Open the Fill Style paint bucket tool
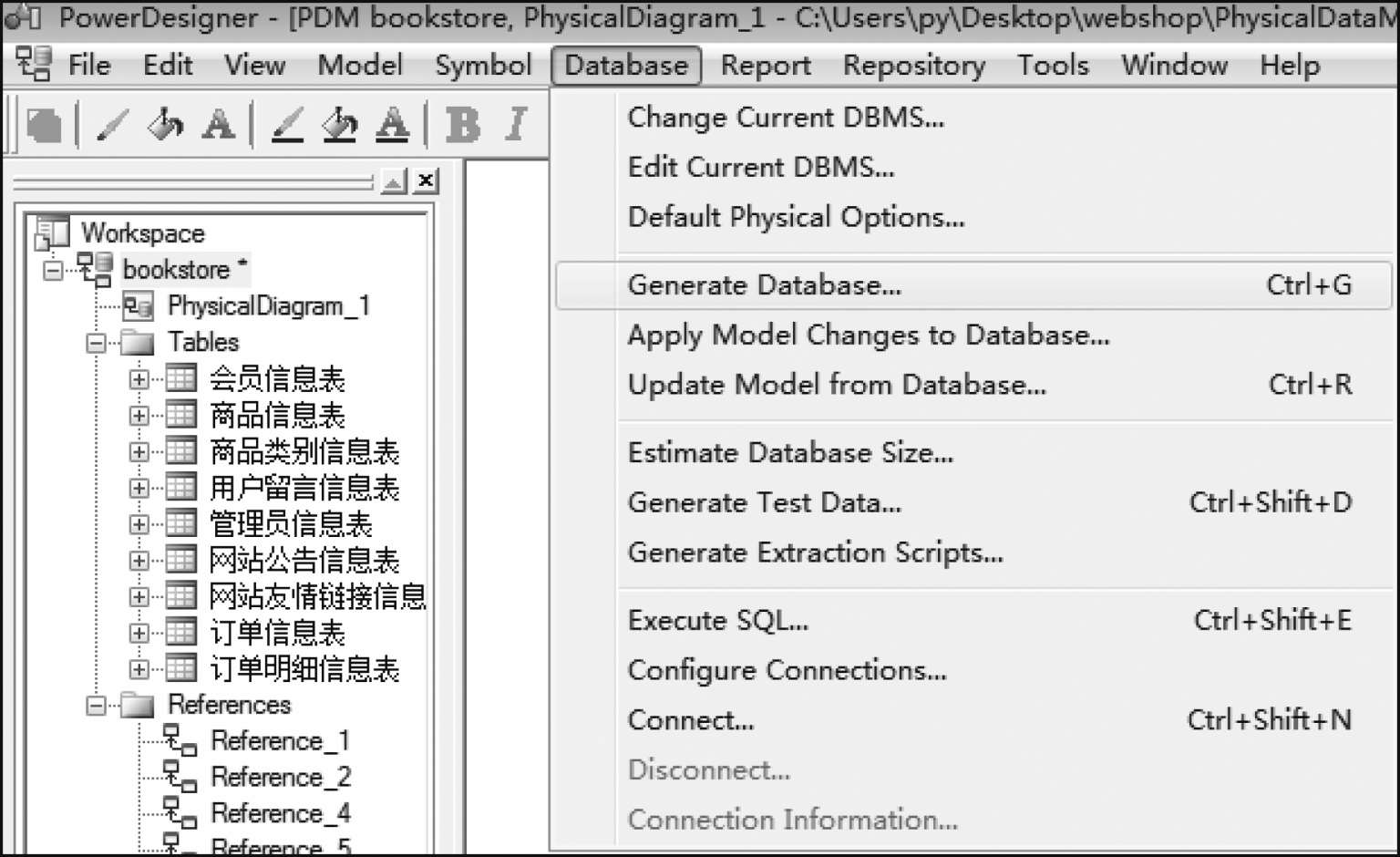This screenshot has width=1400, height=857. [x=165, y=124]
